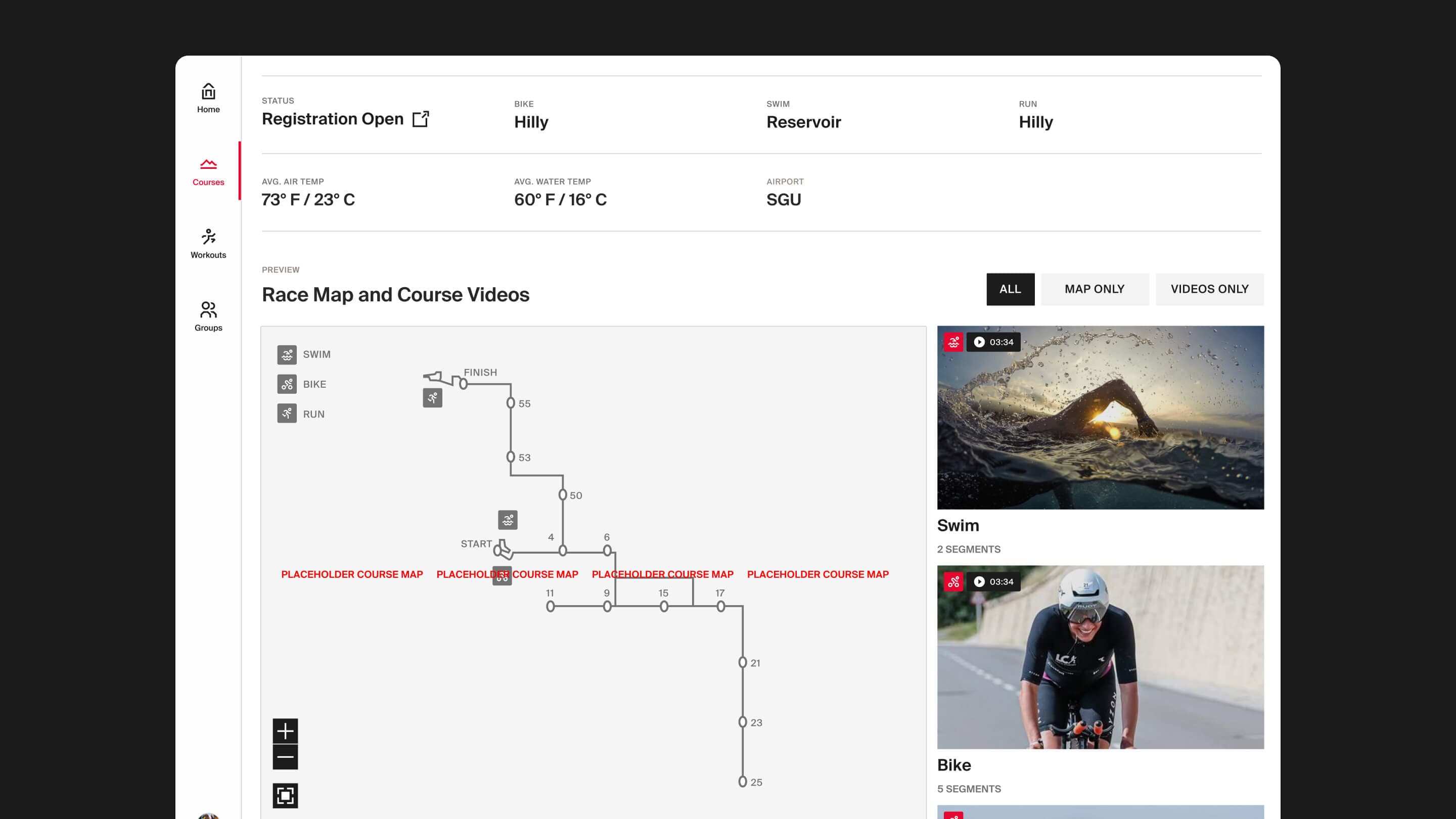
Task: Click the avg air temp value '73° F / 23° C'
Action: click(308, 200)
